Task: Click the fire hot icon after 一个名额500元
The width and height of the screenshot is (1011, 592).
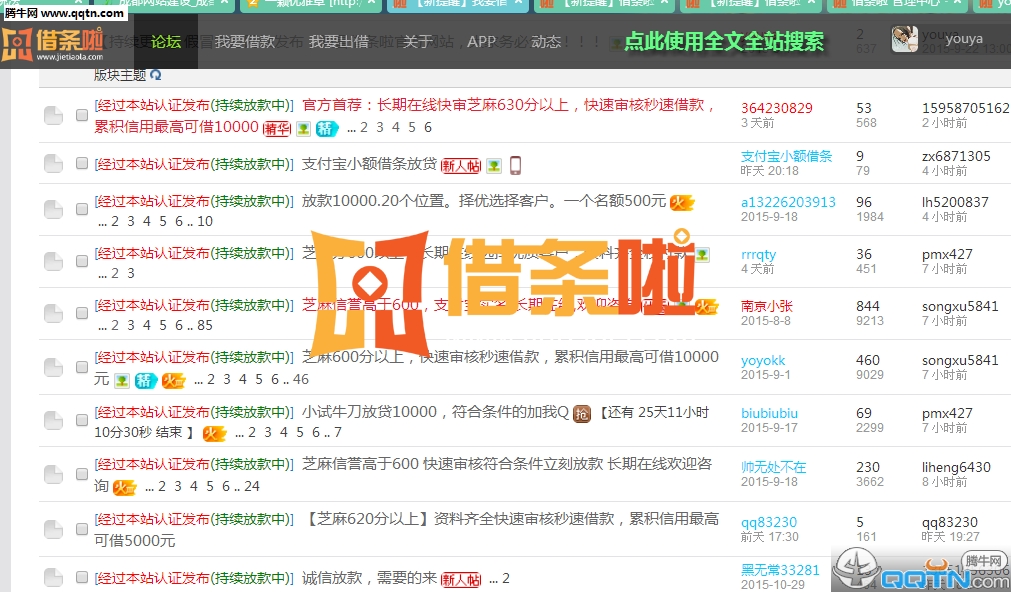Action: [x=682, y=202]
